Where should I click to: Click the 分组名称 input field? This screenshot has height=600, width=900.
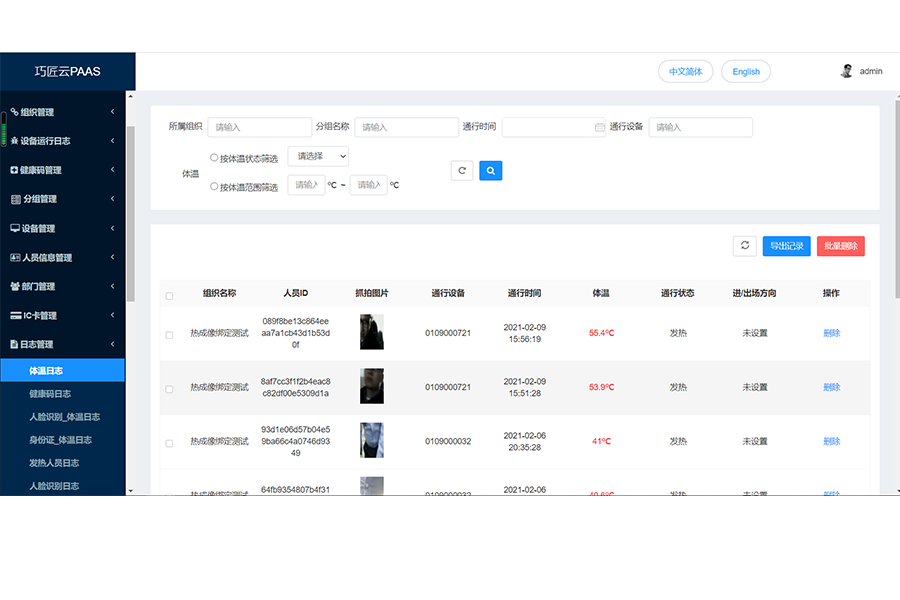pos(406,127)
